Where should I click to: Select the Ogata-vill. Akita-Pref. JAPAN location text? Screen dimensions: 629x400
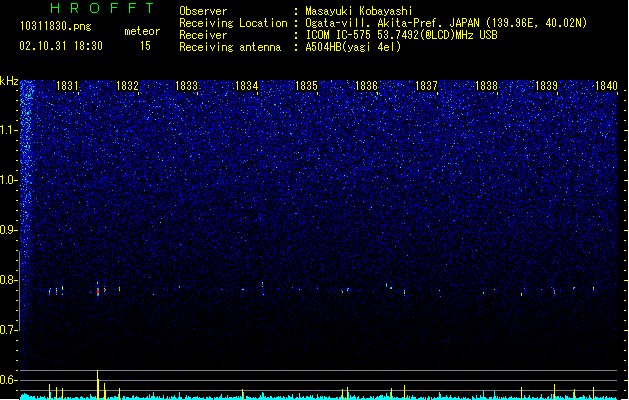[446, 23]
